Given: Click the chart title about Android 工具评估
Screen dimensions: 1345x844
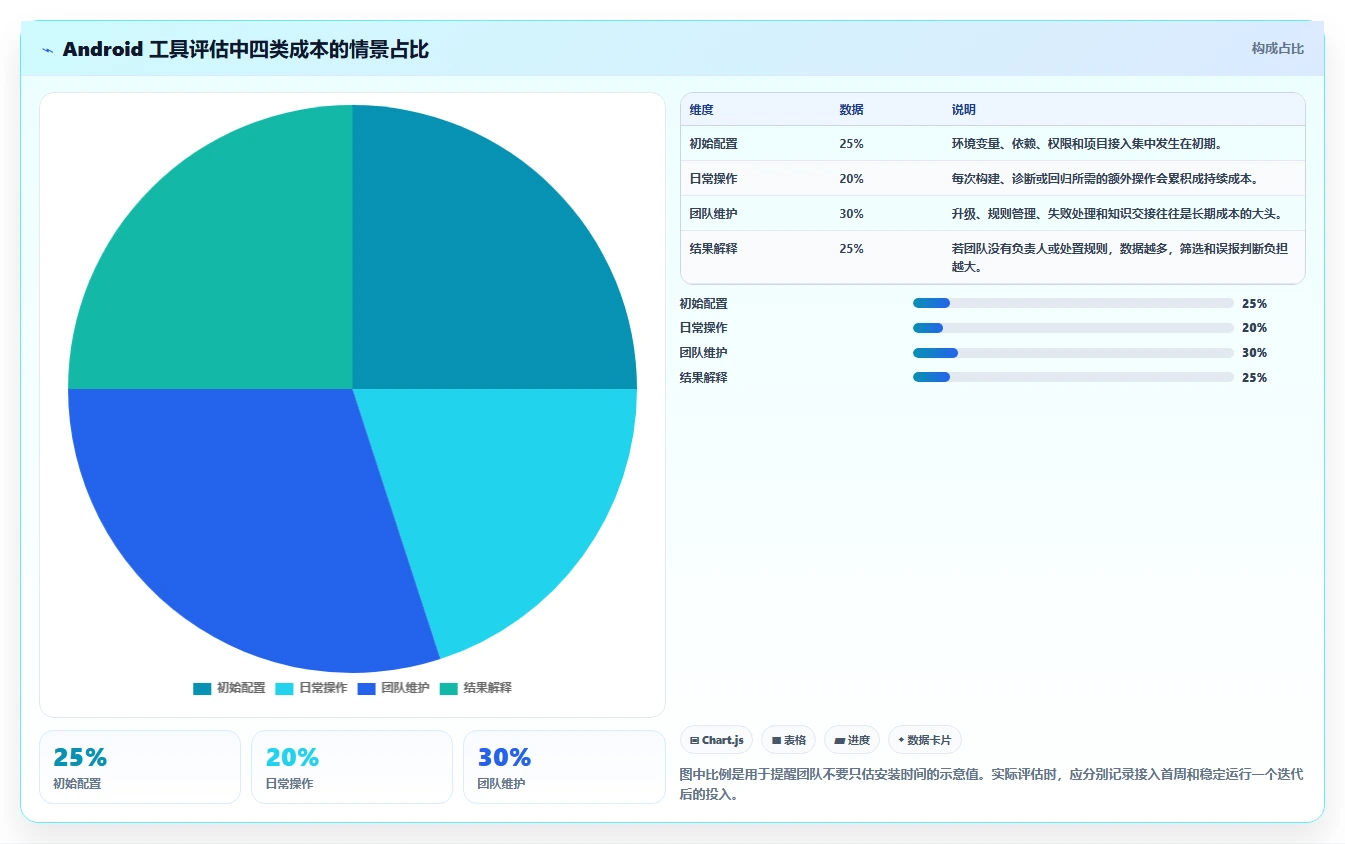Looking at the screenshot, I should [246, 50].
